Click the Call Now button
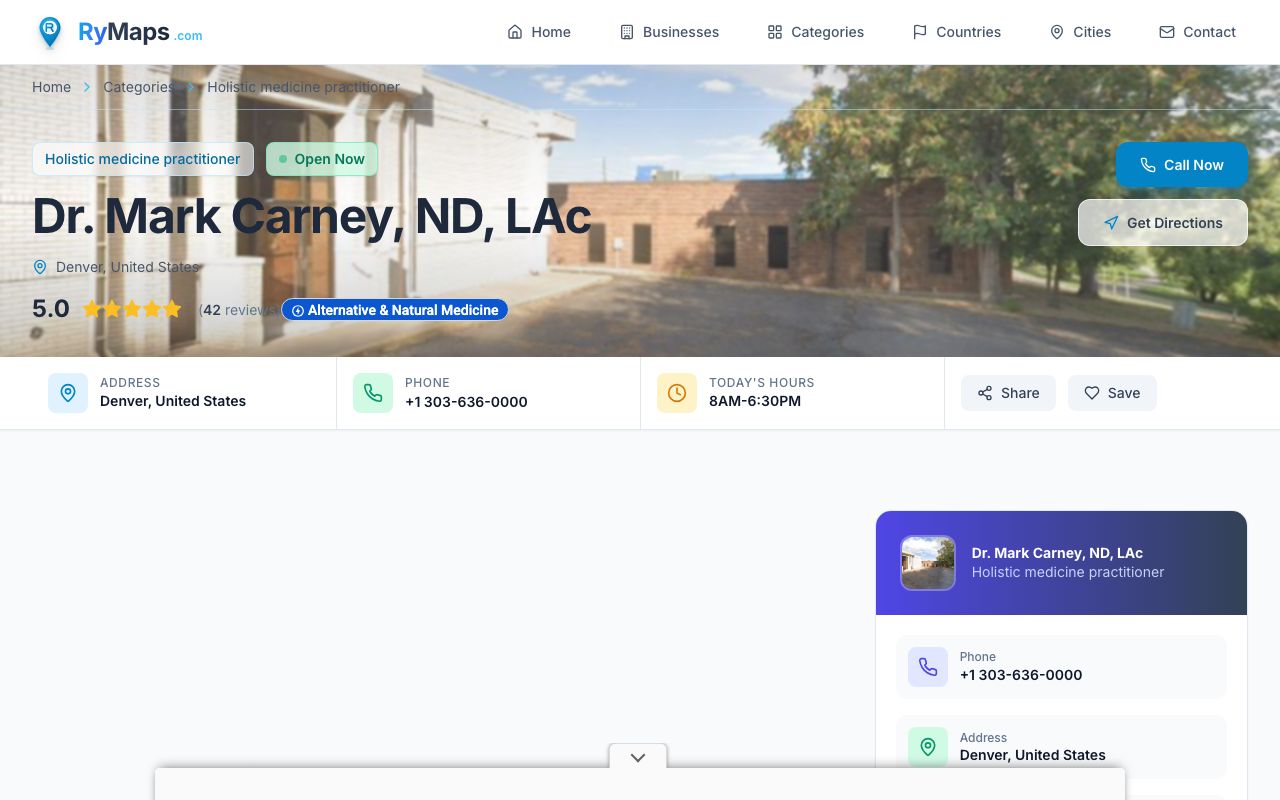The width and height of the screenshot is (1280, 800). (1182, 165)
